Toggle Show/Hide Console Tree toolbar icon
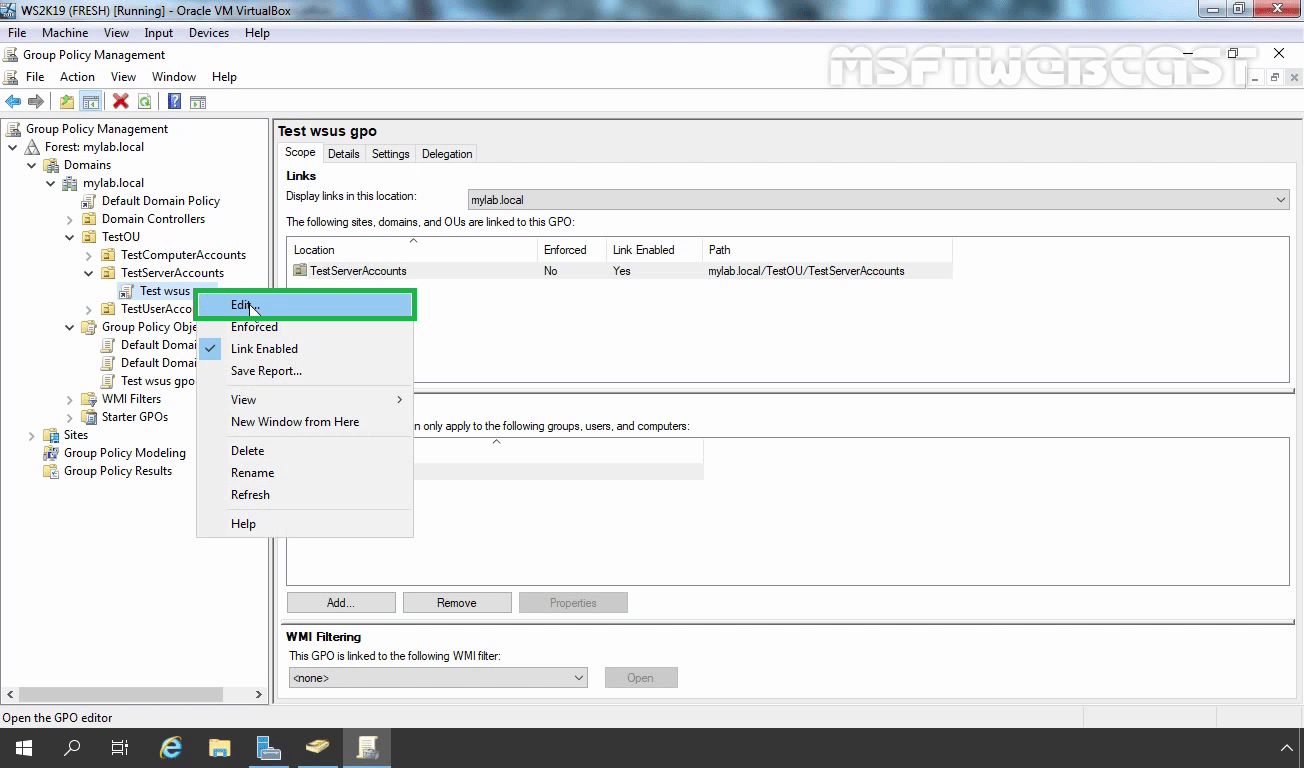The image size is (1304, 768). click(x=90, y=101)
